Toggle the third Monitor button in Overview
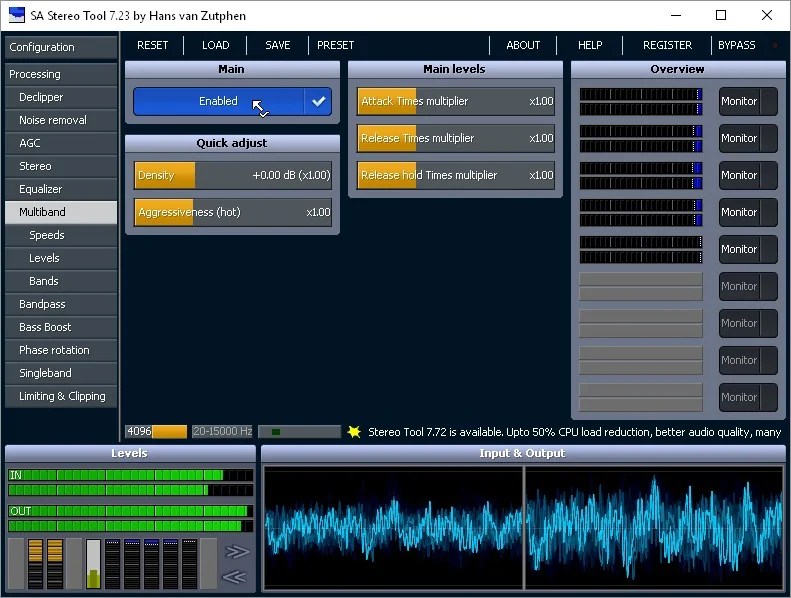Screen dimensions: 791x598 tap(748, 175)
